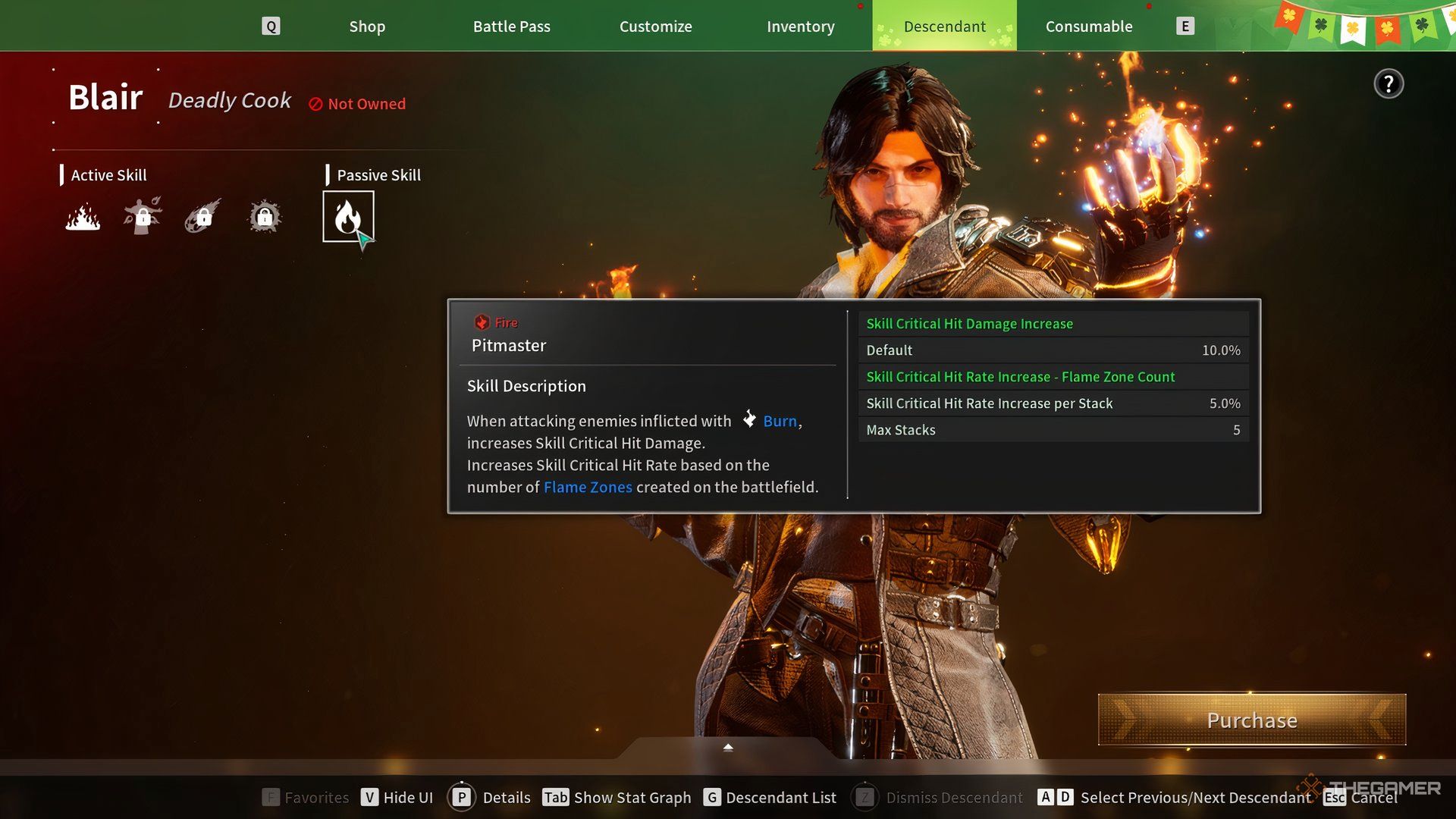Open the Battle Pass tab
The width and height of the screenshot is (1456, 819).
point(512,27)
